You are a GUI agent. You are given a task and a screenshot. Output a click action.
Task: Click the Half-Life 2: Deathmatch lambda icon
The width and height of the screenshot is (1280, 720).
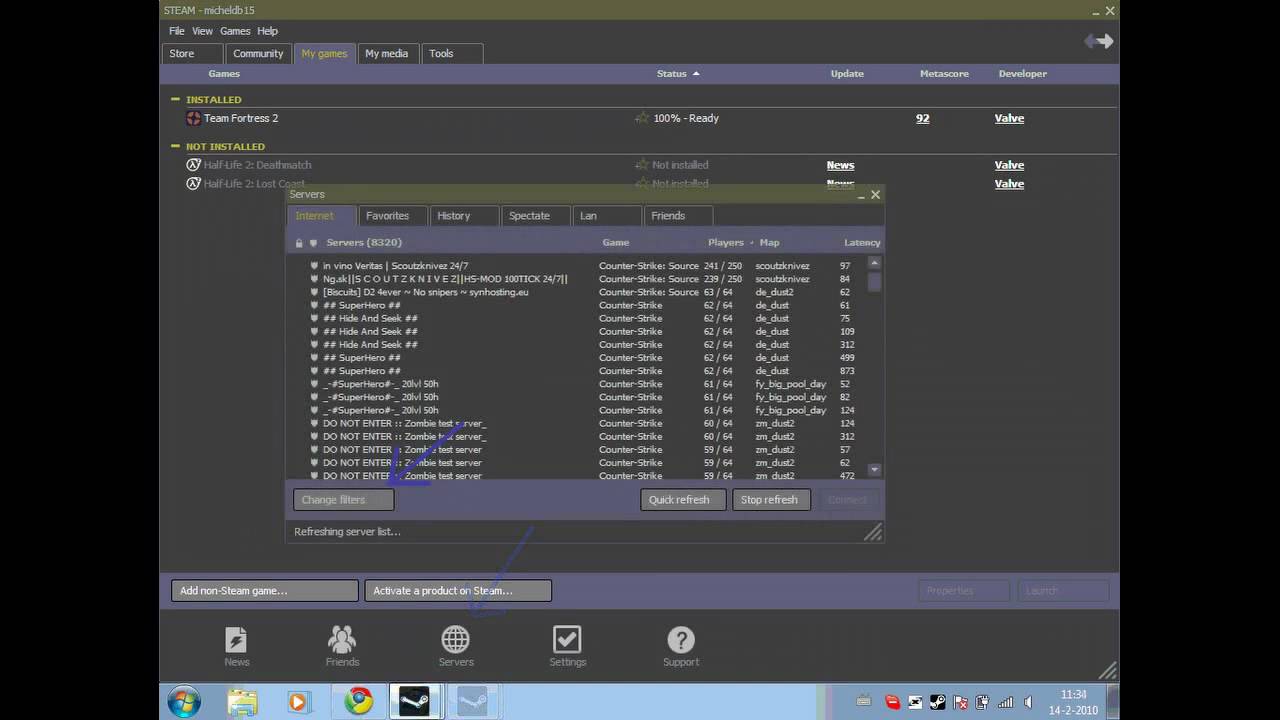tap(193, 165)
